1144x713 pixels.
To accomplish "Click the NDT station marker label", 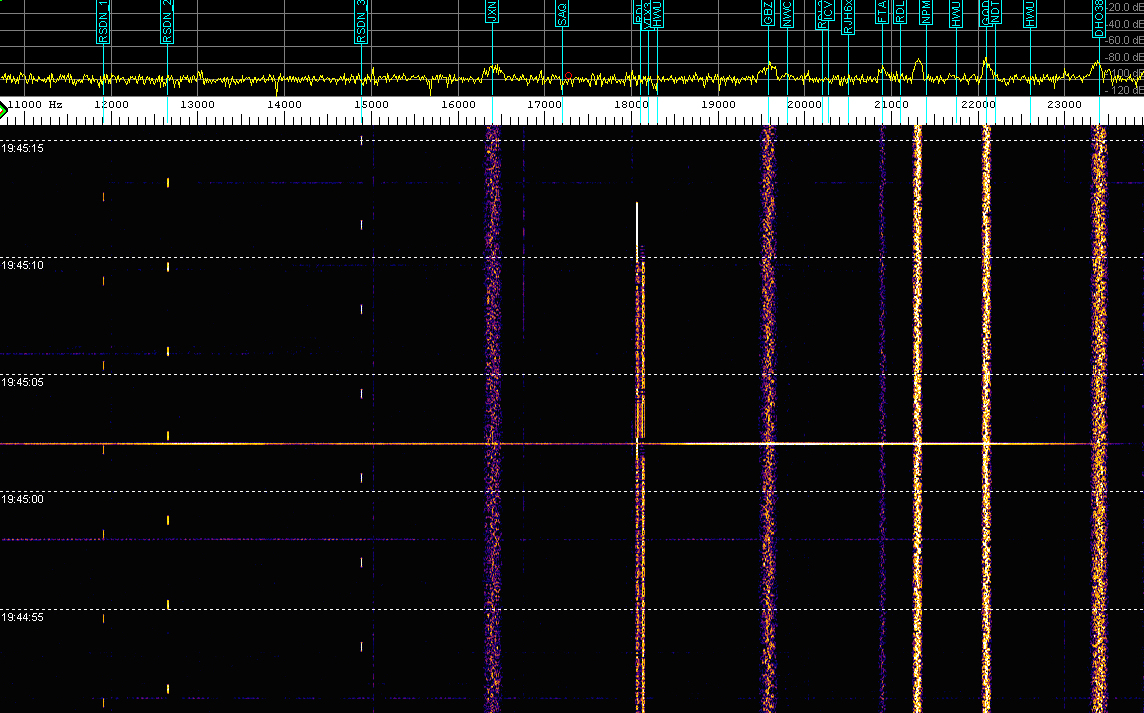I will tap(996, 12).
